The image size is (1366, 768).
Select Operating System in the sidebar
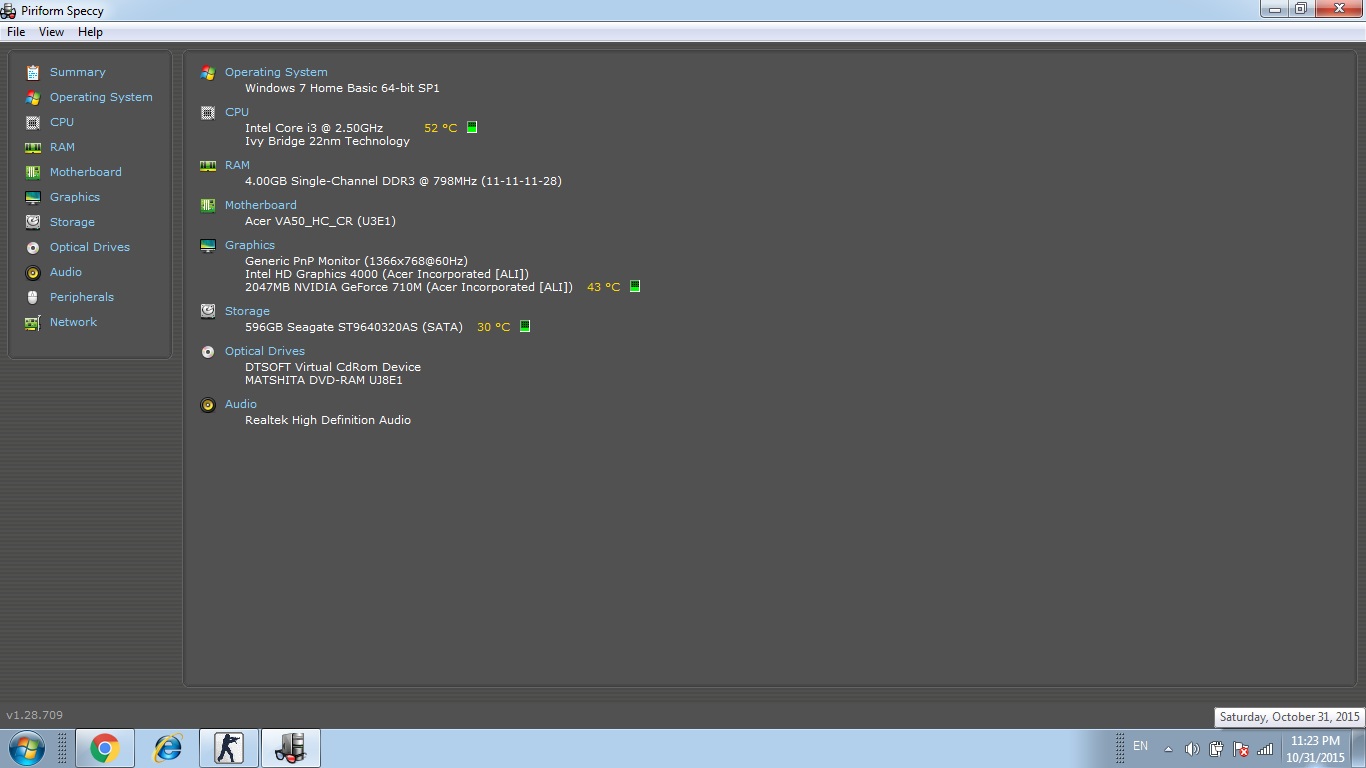click(101, 97)
